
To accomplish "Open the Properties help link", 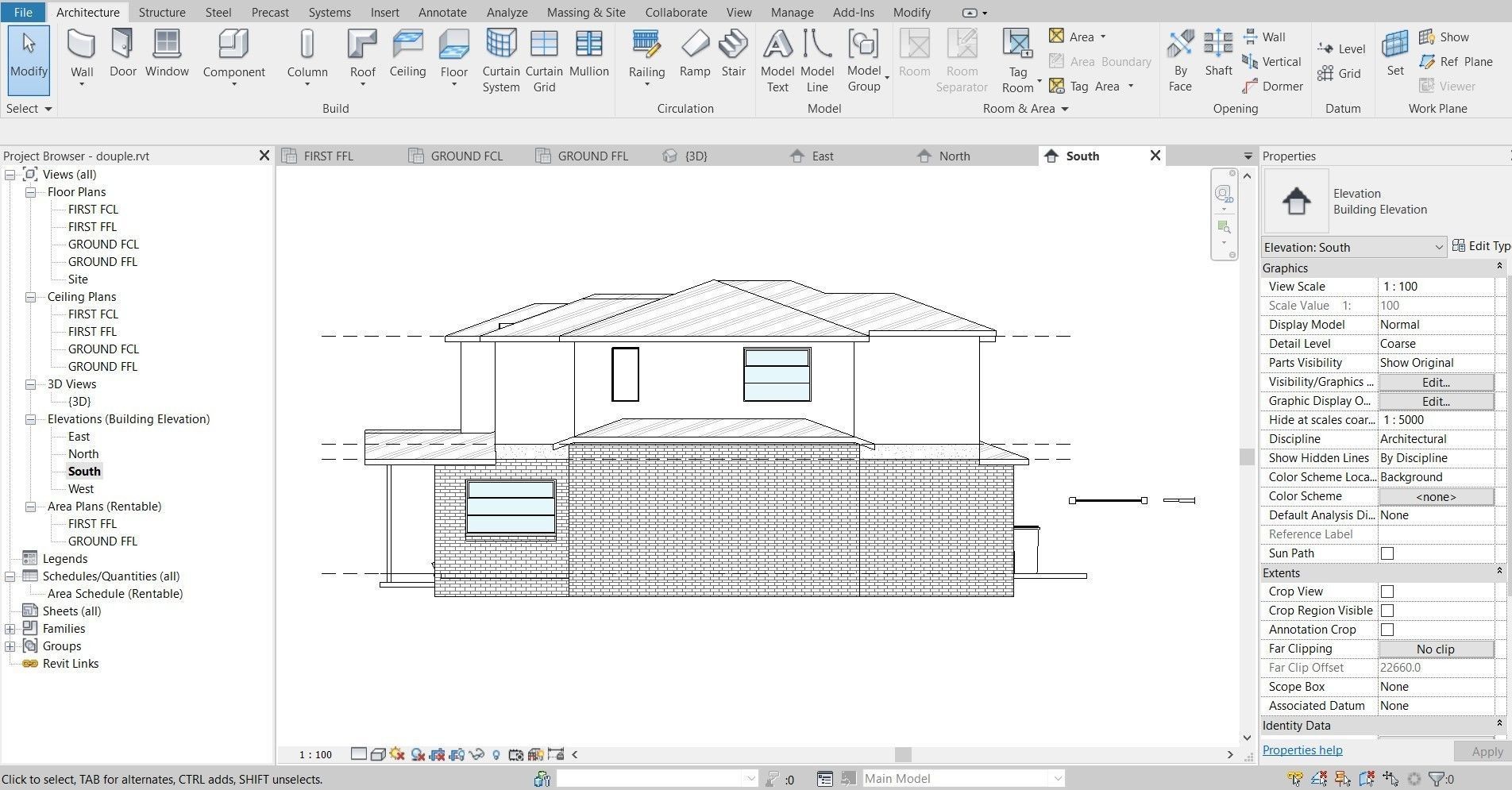I will [x=1302, y=750].
